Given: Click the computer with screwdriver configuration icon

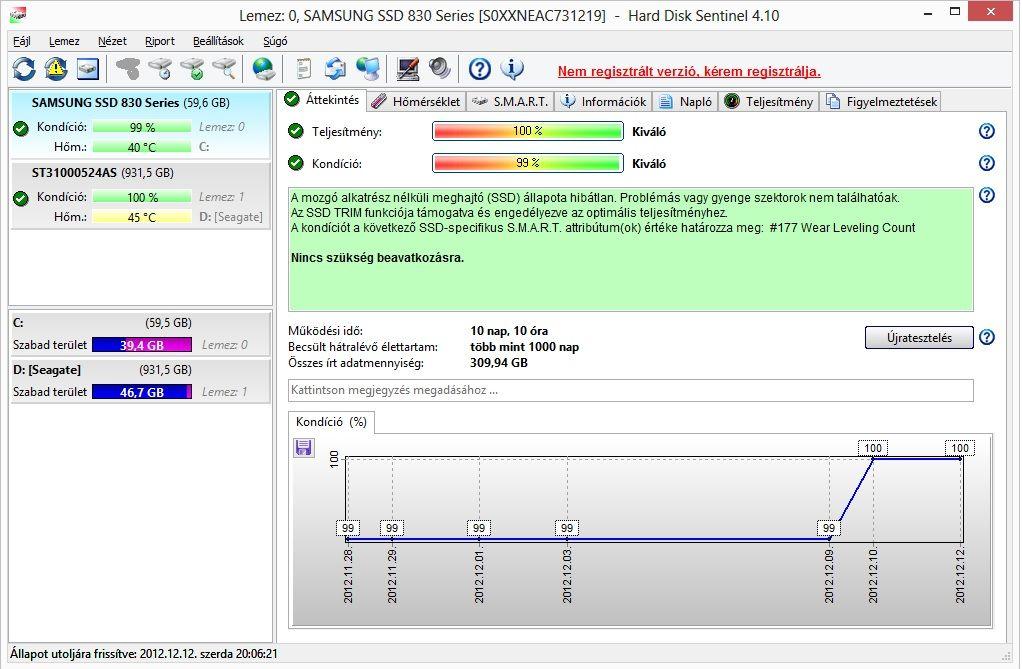Looking at the screenshot, I should (407, 69).
